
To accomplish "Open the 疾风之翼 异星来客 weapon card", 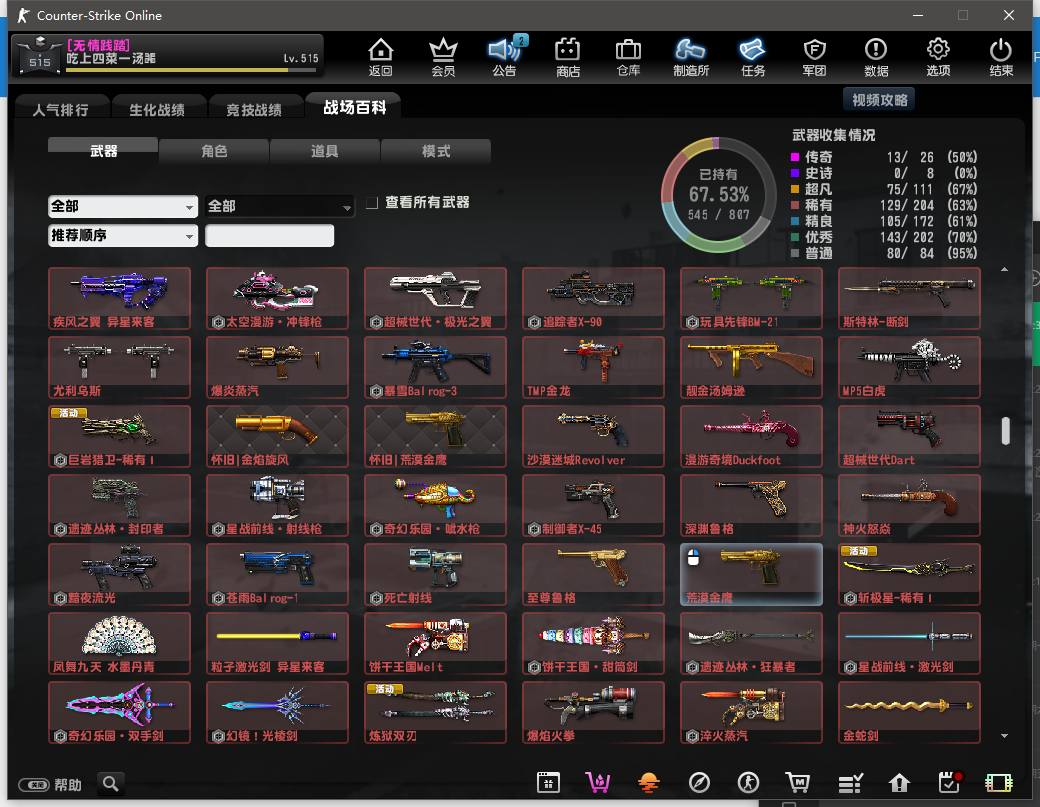I will pyautogui.click(x=119, y=298).
